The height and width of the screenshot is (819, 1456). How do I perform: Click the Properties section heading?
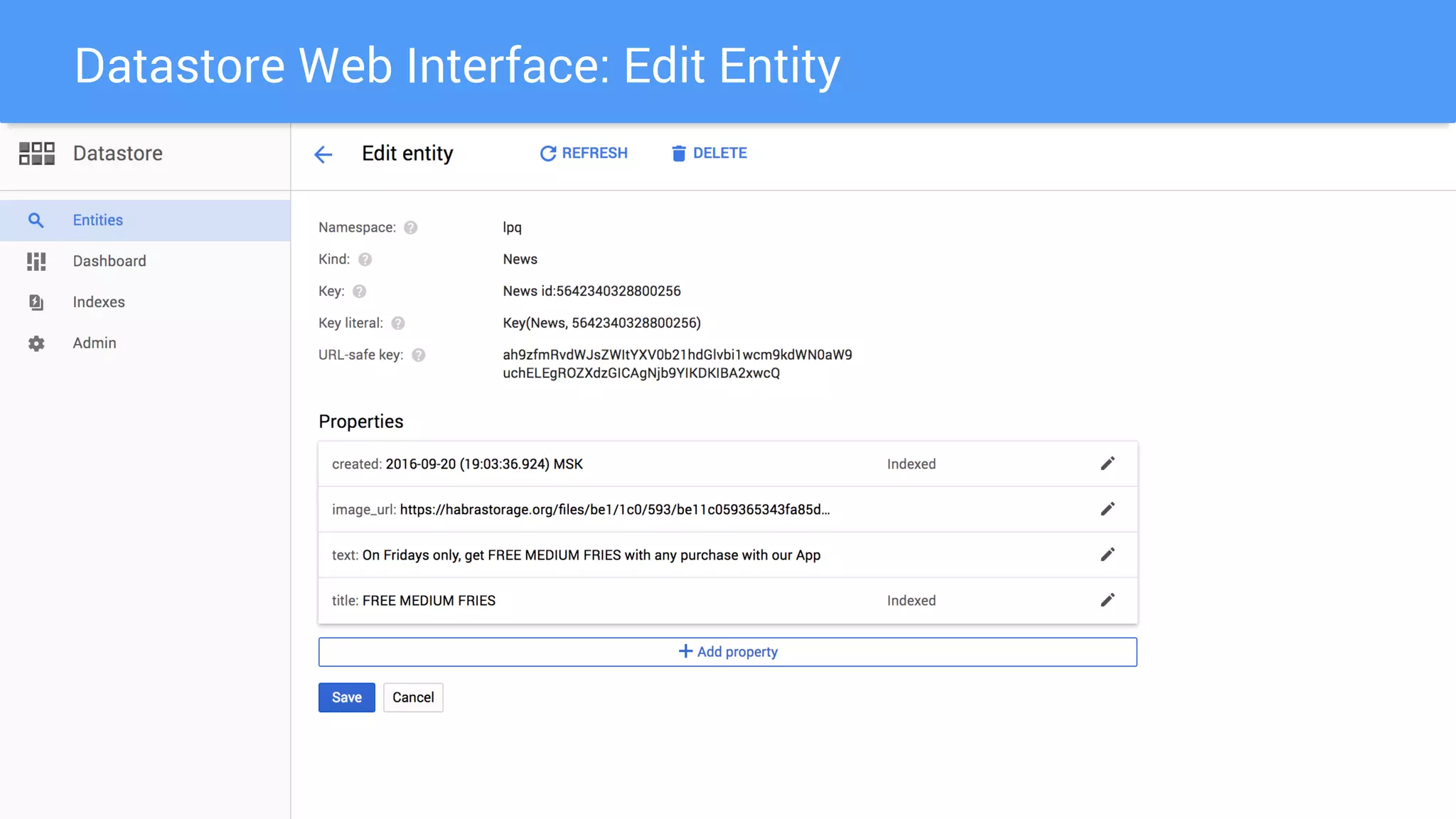point(361,422)
